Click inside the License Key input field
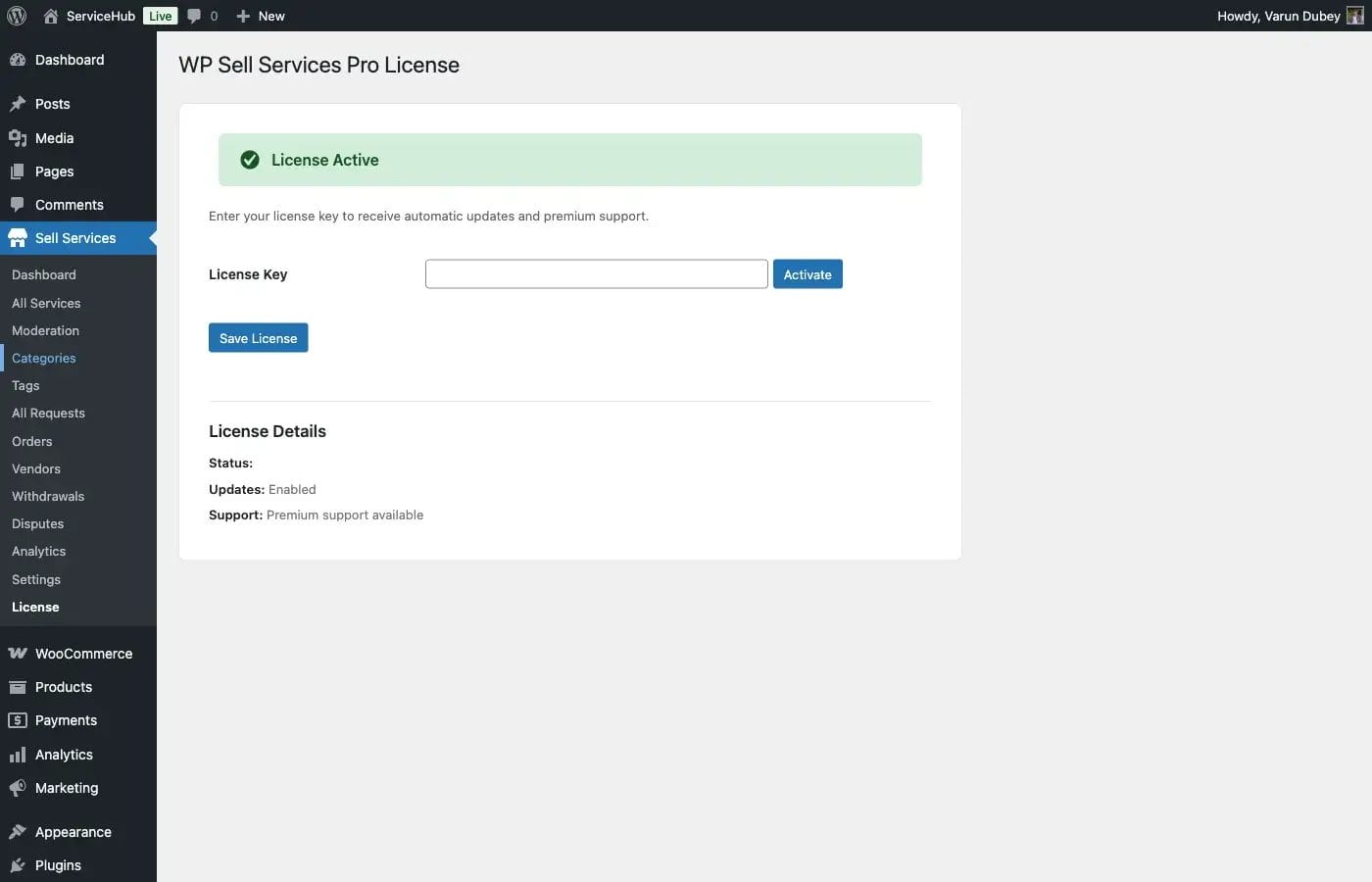 pyautogui.click(x=596, y=273)
